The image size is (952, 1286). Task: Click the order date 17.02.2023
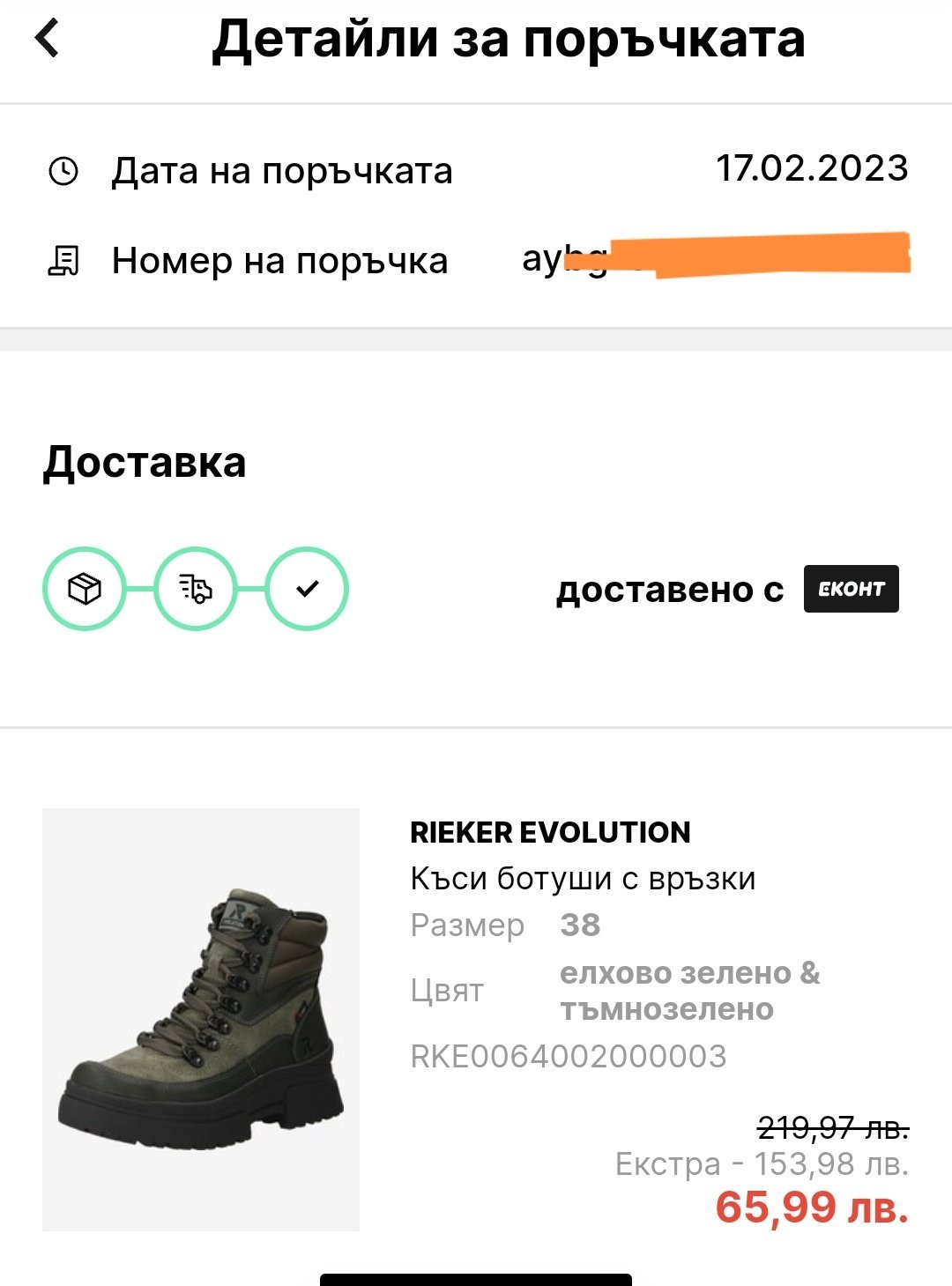tap(812, 168)
